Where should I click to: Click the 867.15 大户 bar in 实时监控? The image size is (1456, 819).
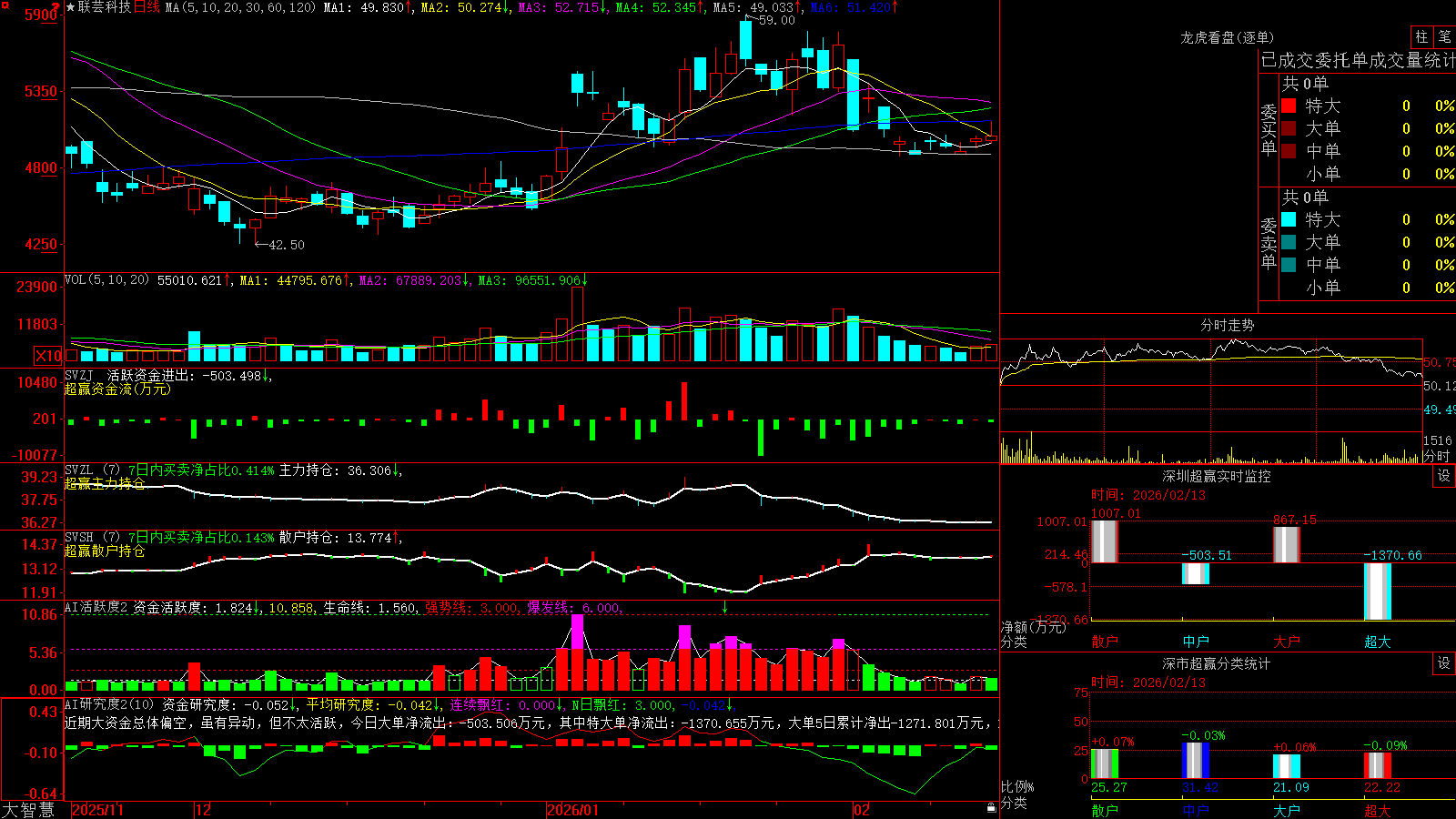coord(1287,544)
